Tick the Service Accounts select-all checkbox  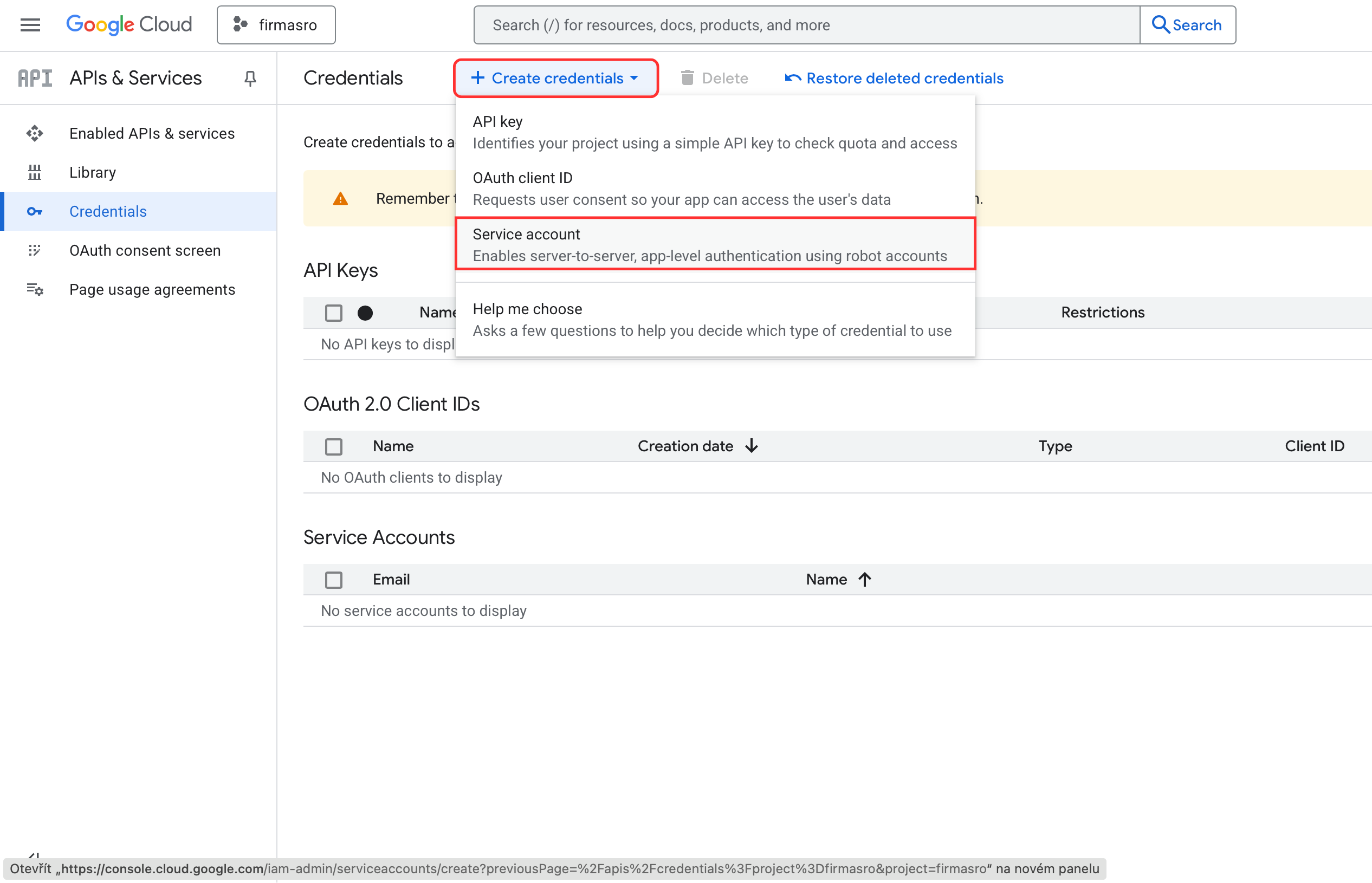(333, 580)
